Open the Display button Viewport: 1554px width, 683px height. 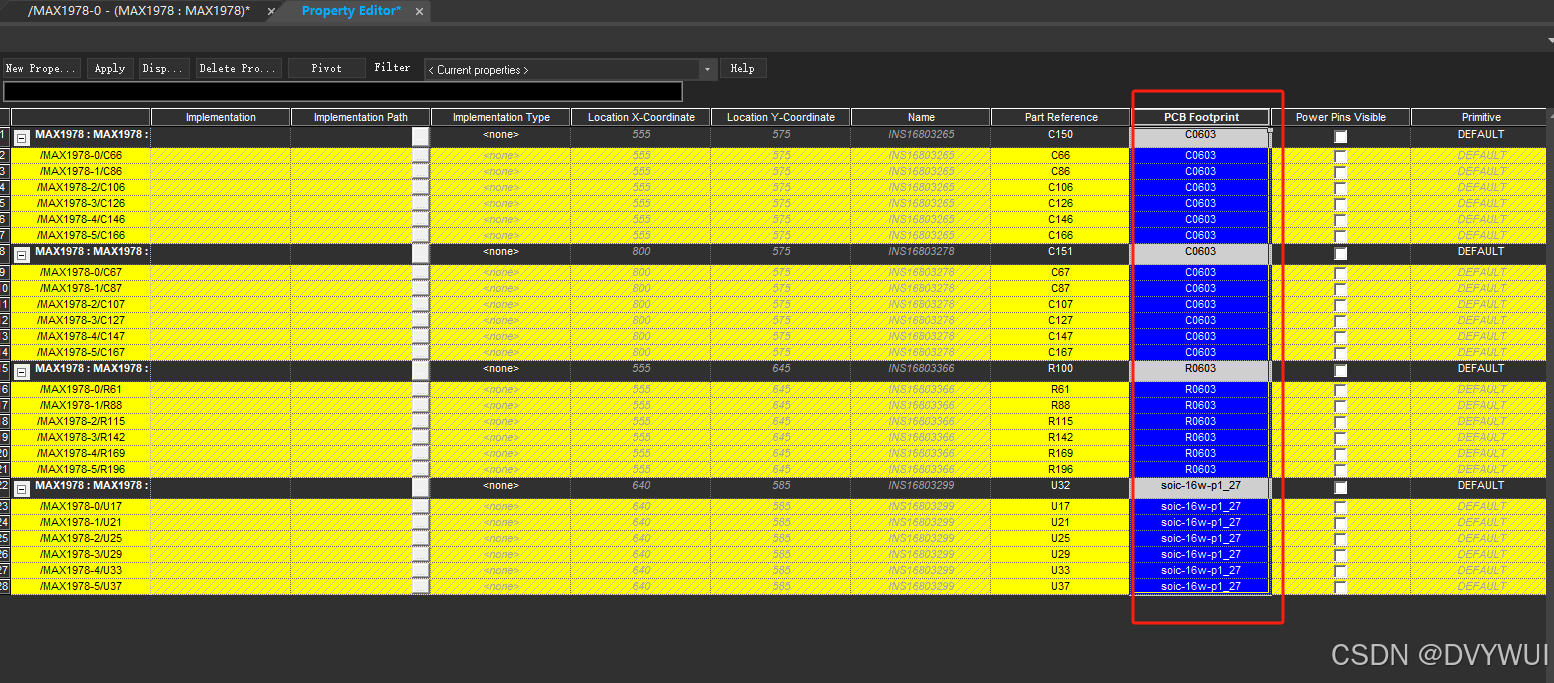coord(163,69)
